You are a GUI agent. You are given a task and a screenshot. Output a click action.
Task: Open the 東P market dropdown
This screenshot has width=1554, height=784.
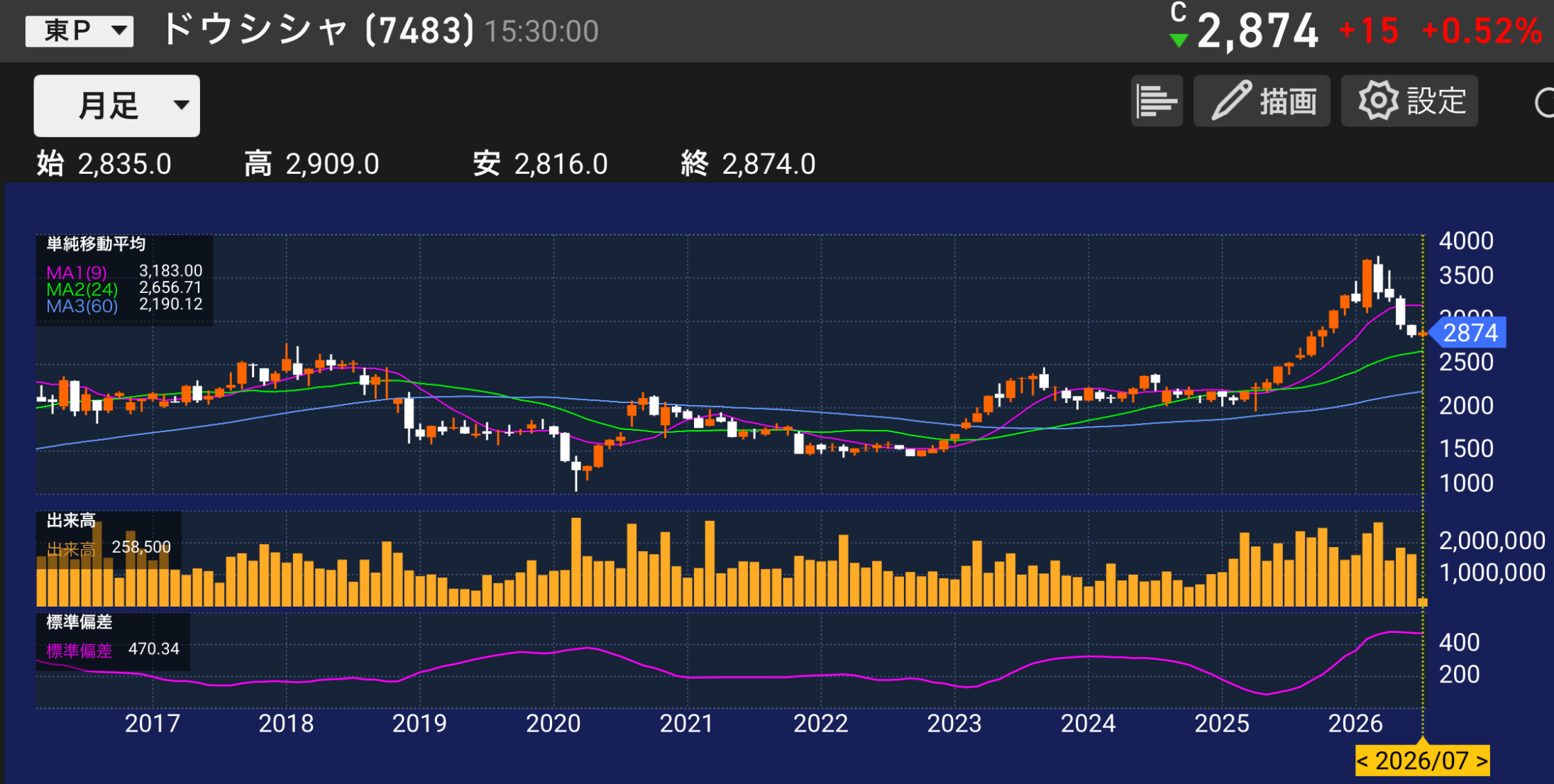(x=79, y=31)
